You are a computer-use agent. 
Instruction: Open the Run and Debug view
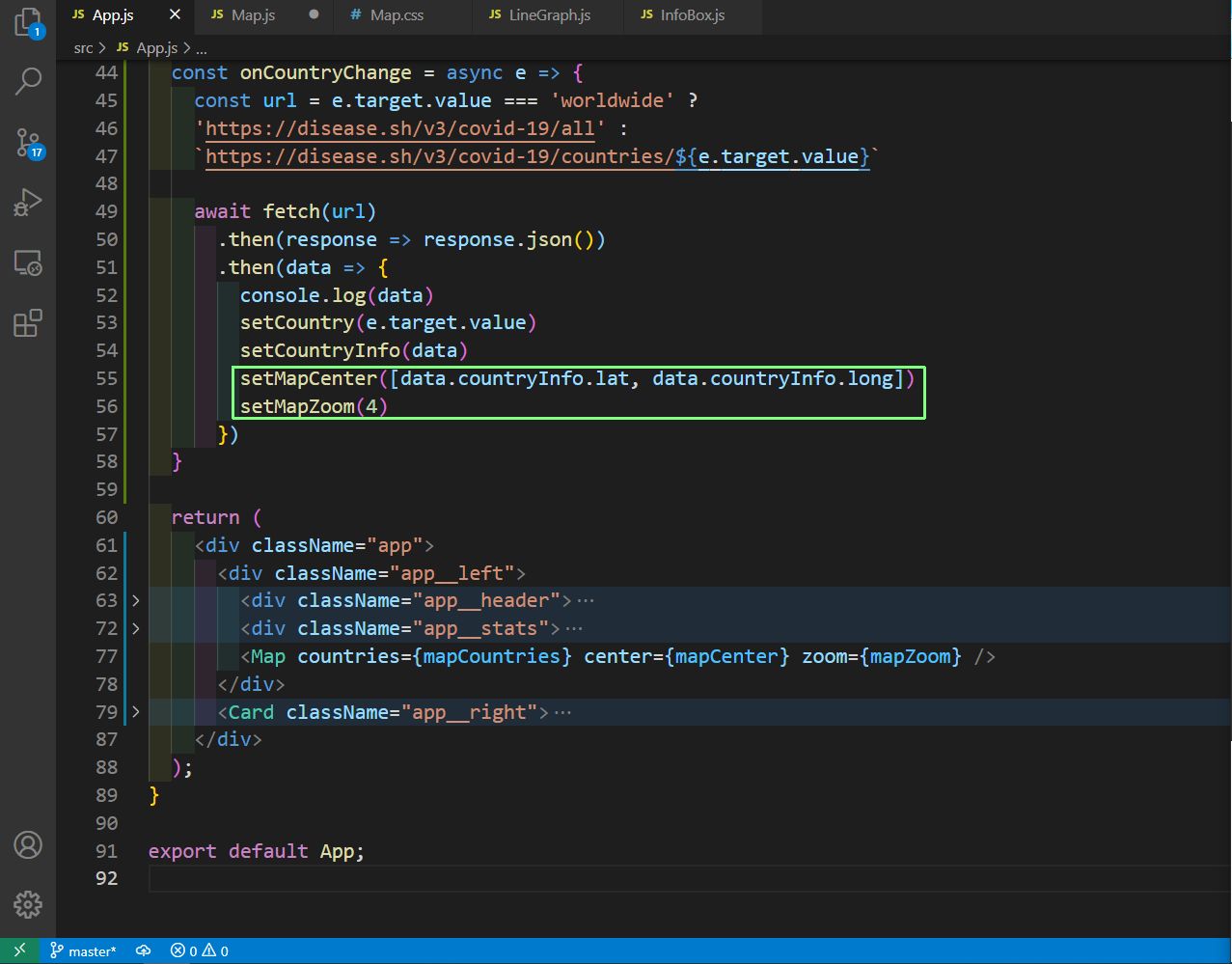coord(28,203)
